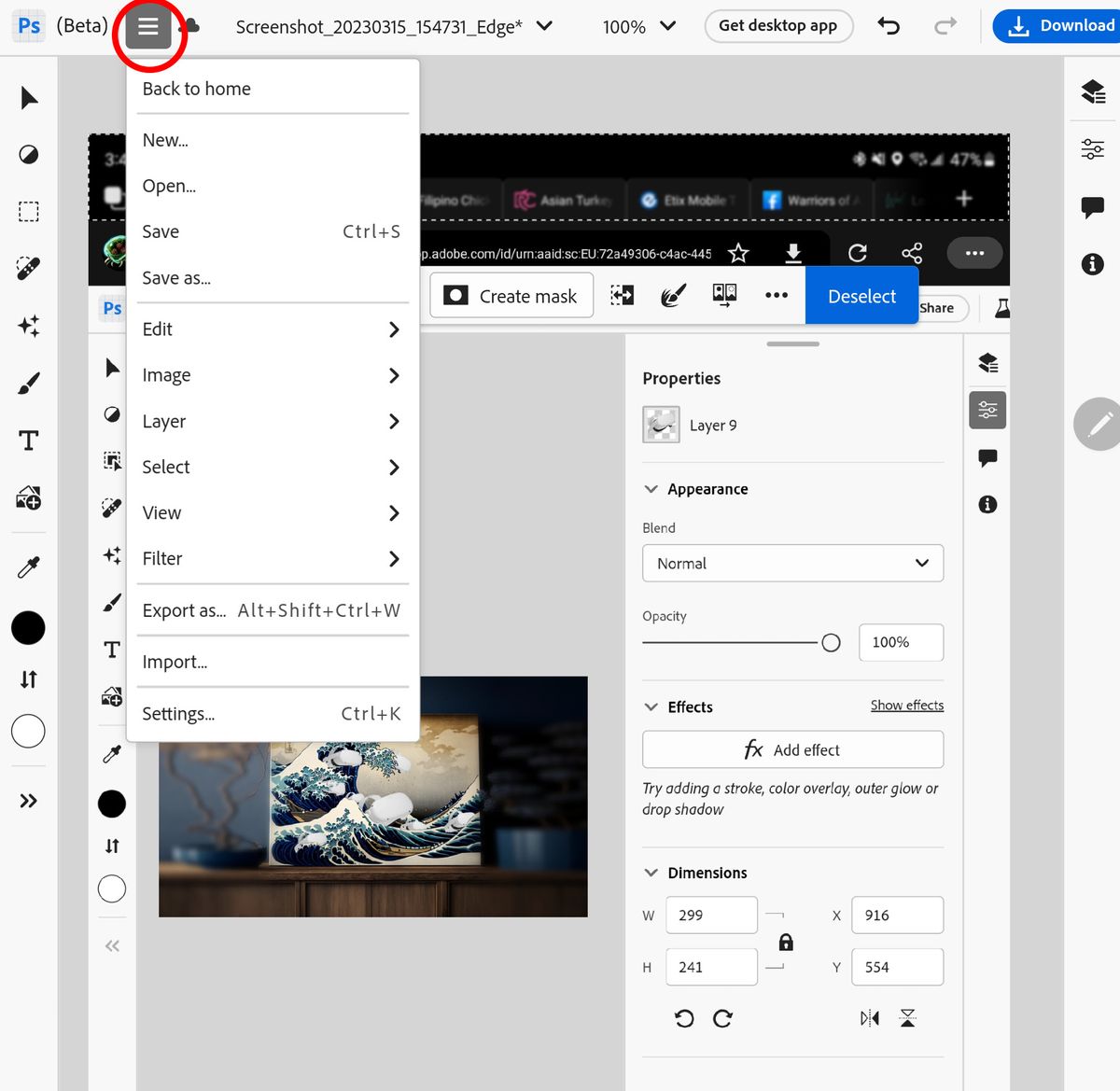Select the Rectangular marquee selection tool
Image resolution: width=1120 pixels, height=1091 pixels.
pos(29,212)
